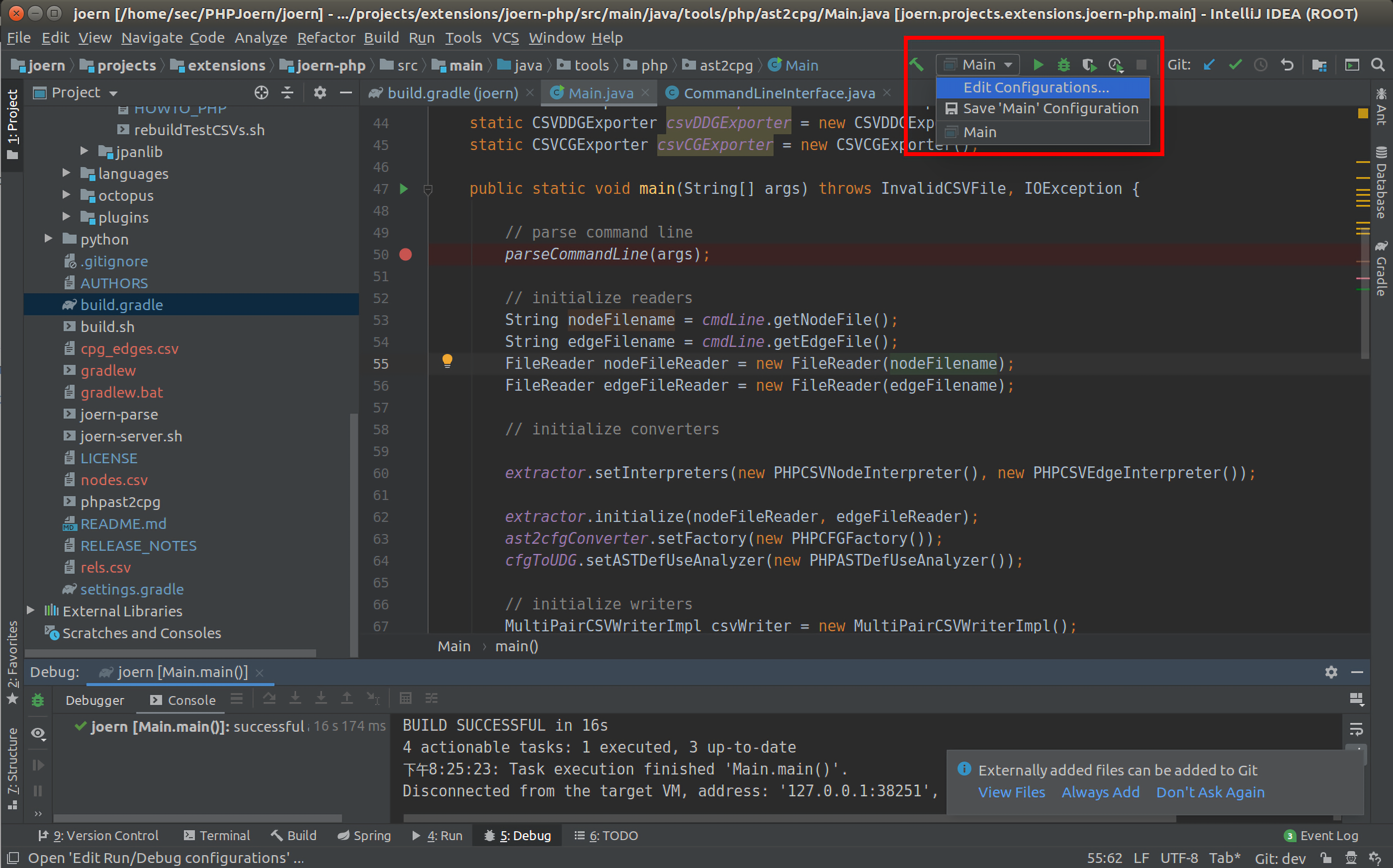Open Git history clock icon
The width and height of the screenshot is (1393, 868).
click(1260, 65)
